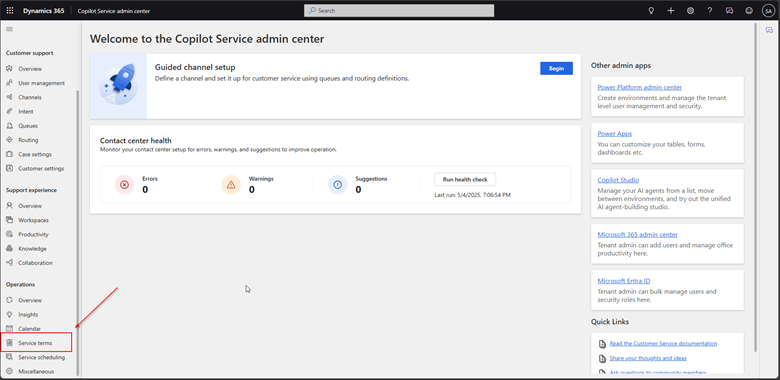Click the blue Suggestions icon
Screen dimensions: 780x380
coord(338,185)
